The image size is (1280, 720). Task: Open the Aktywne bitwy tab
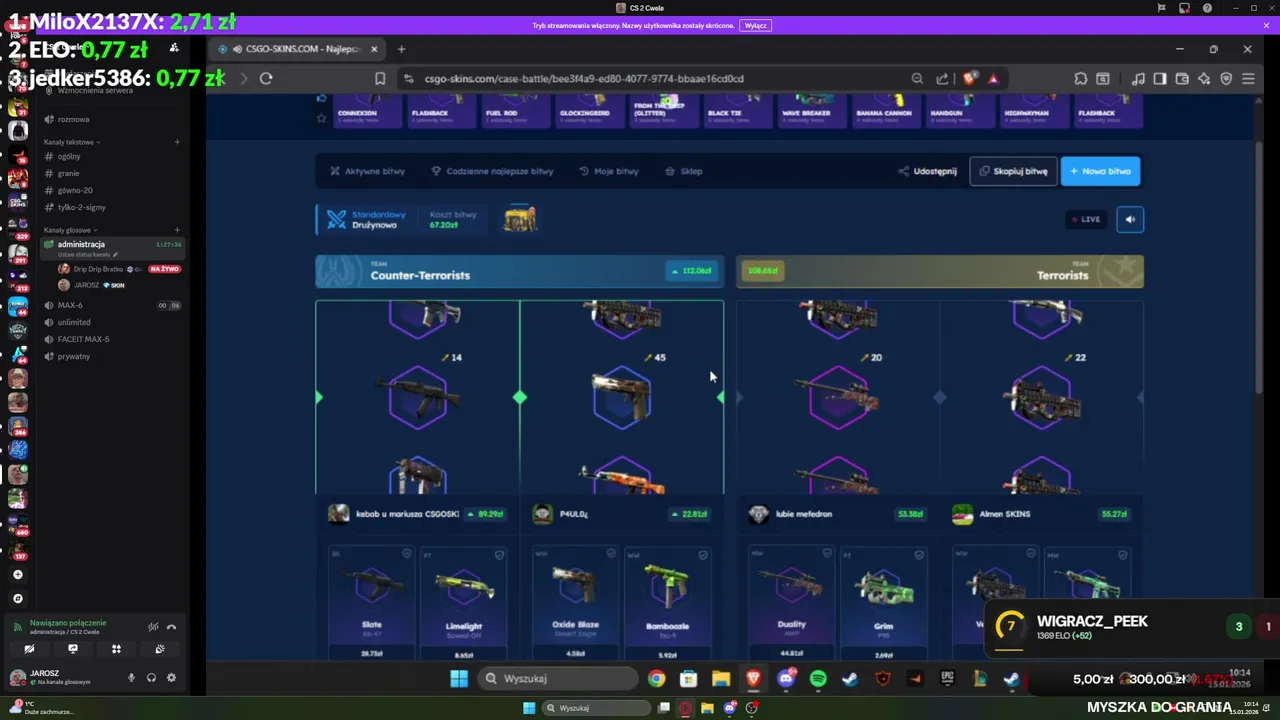(368, 171)
